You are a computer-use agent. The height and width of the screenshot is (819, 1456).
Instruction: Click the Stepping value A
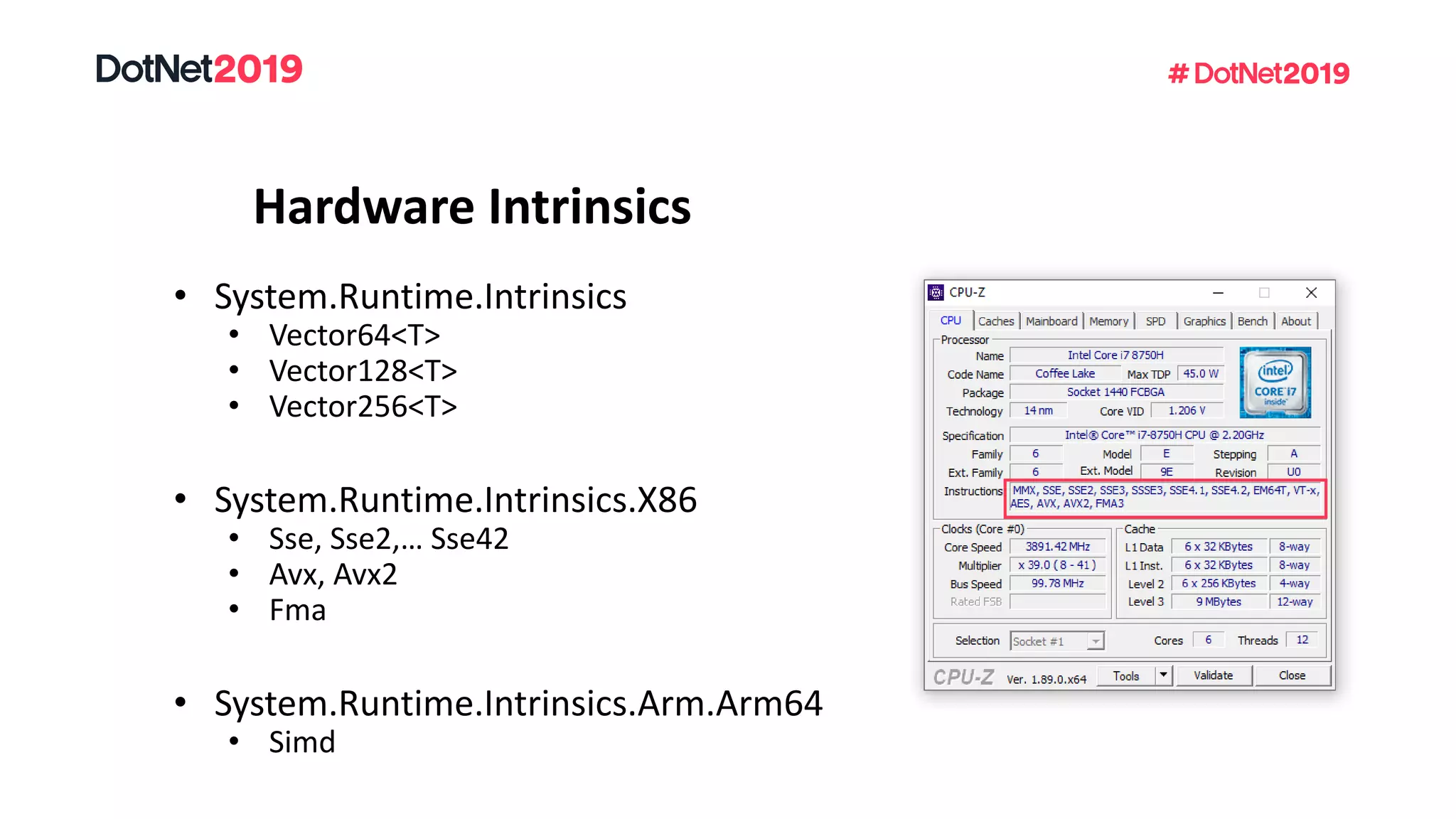point(1294,454)
